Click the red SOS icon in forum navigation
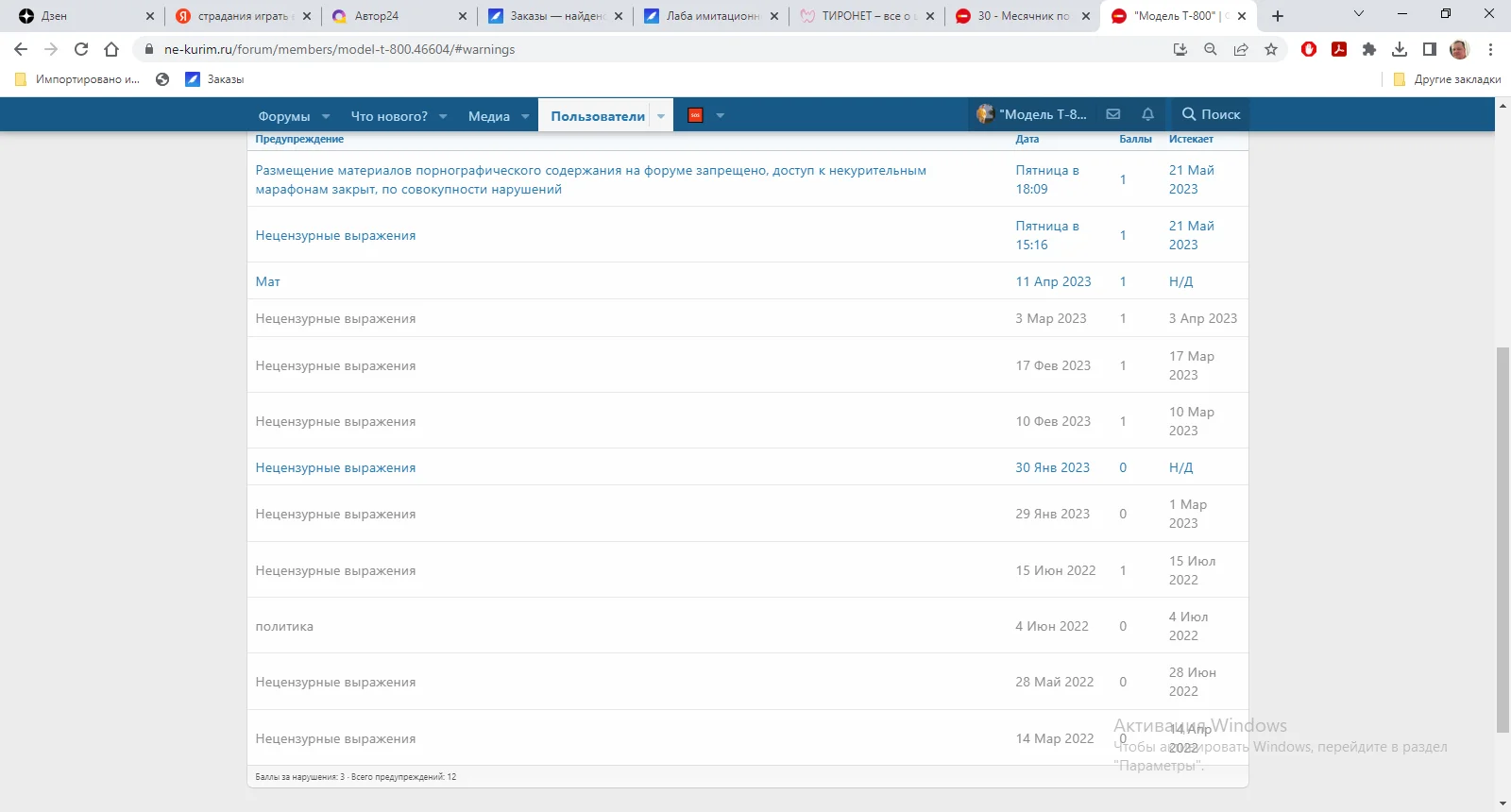 (695, 115)
